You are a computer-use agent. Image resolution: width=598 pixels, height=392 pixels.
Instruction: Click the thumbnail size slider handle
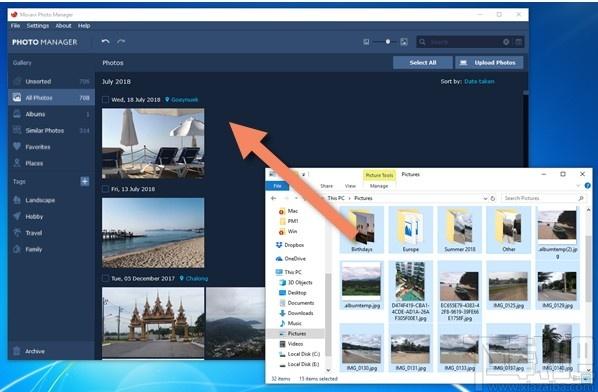[388, 42]
